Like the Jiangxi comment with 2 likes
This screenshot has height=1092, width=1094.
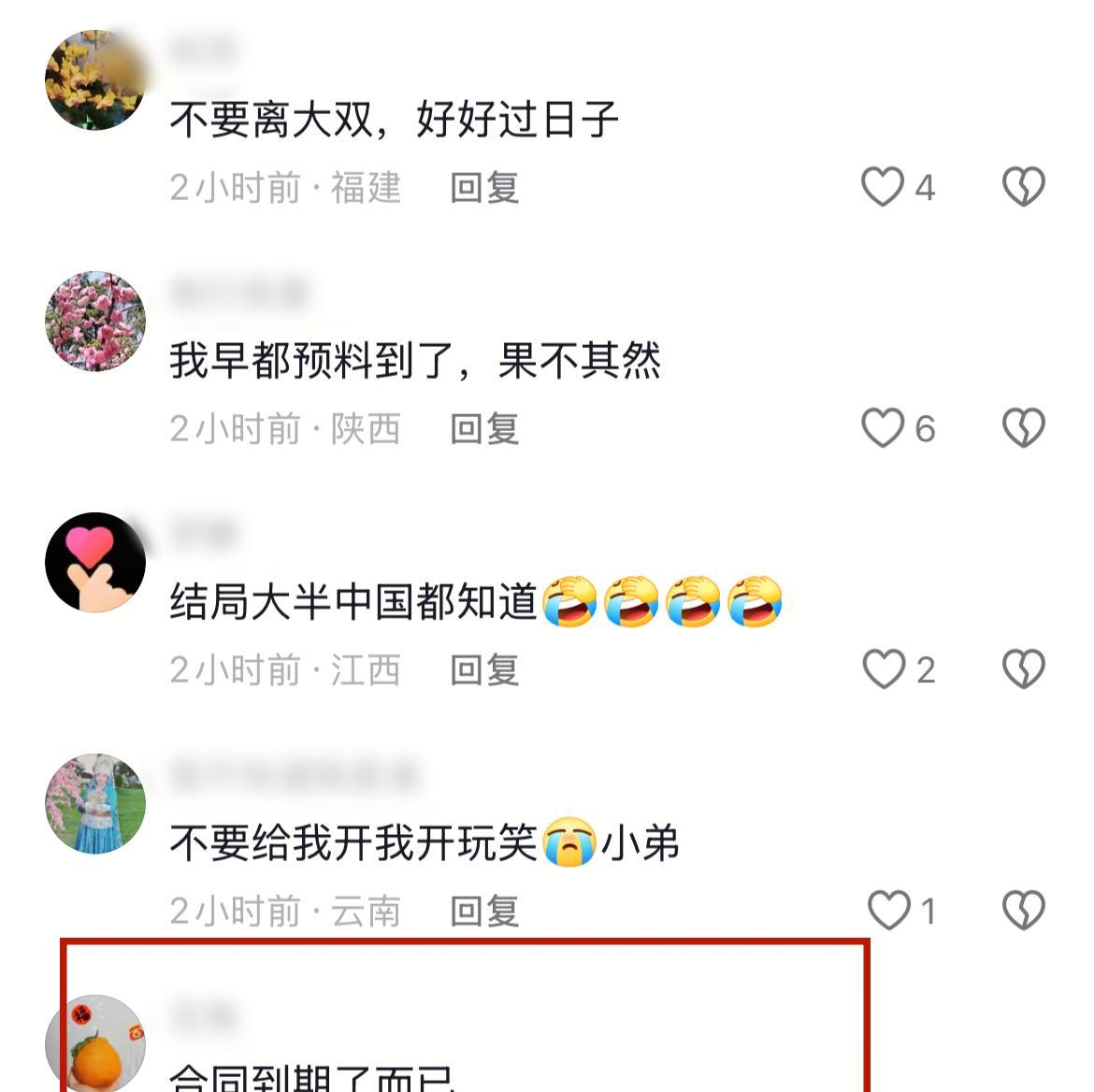[x=884, y=668]
